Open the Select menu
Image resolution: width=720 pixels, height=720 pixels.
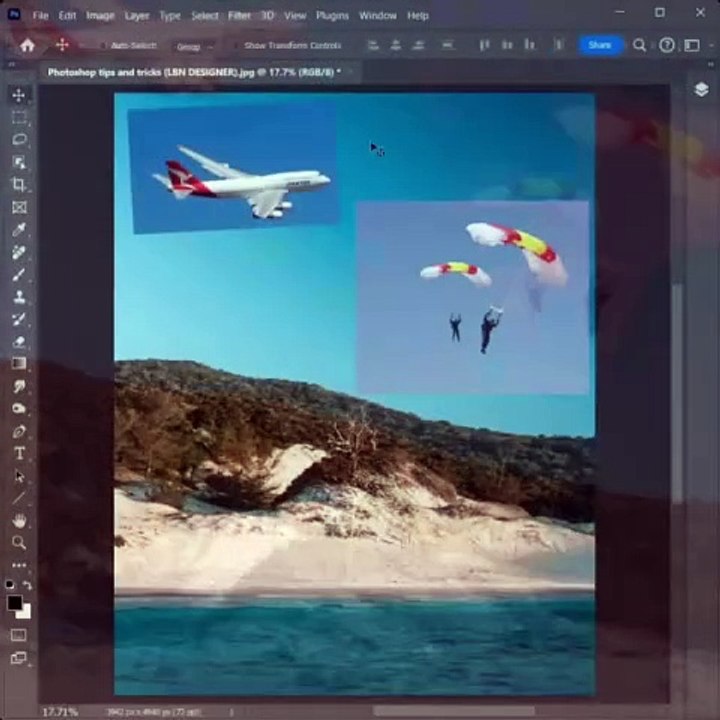pos(205,16)
